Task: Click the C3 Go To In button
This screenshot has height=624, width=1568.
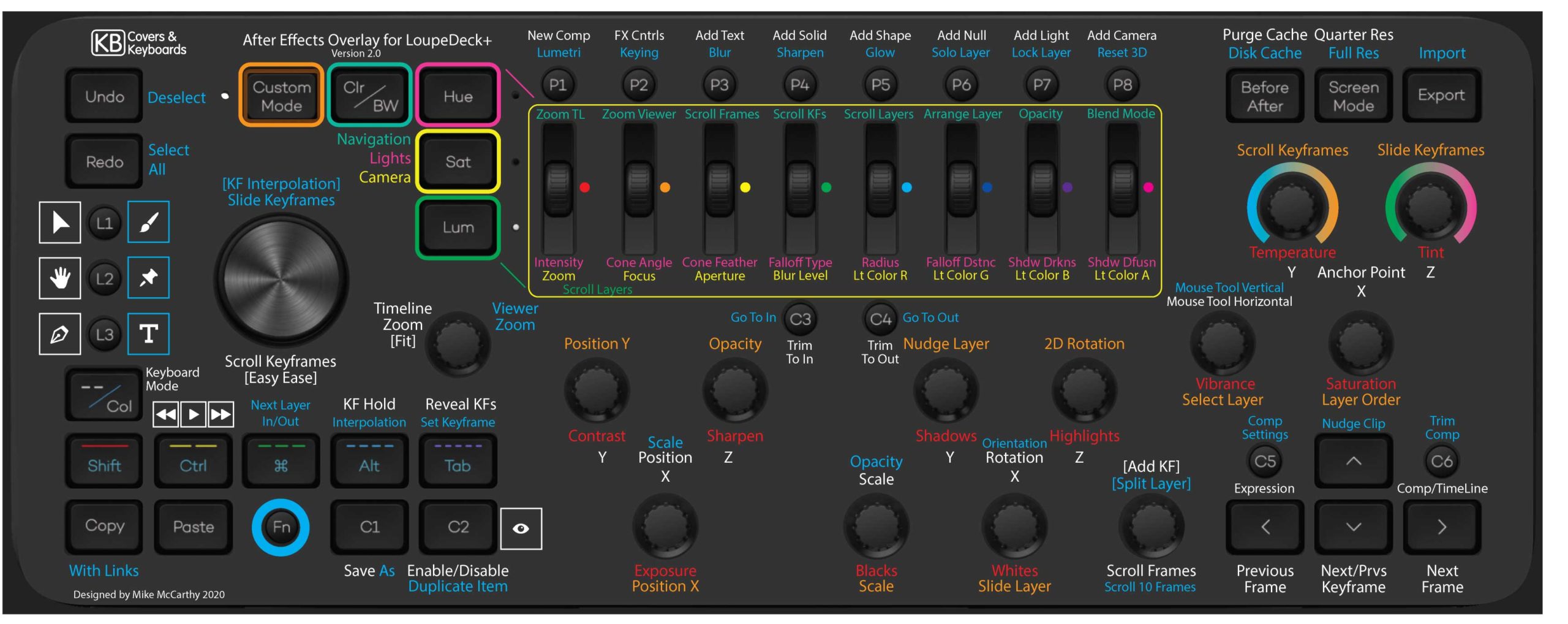Action: tap(800, 319)
